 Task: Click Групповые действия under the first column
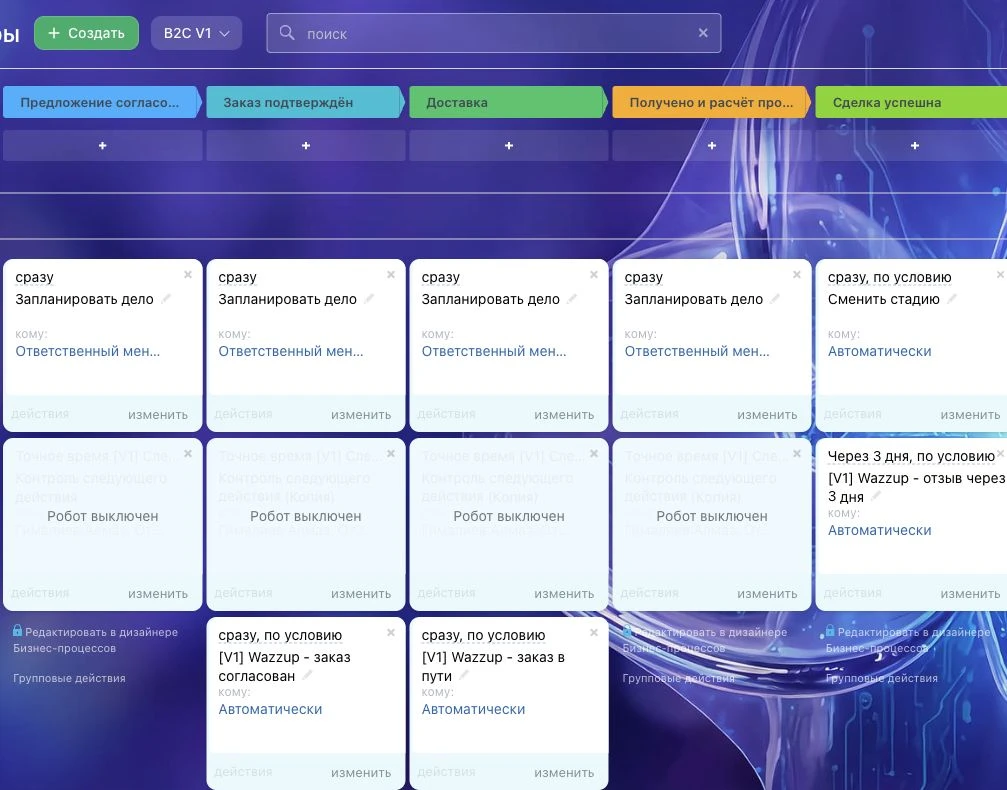[69, 678]
